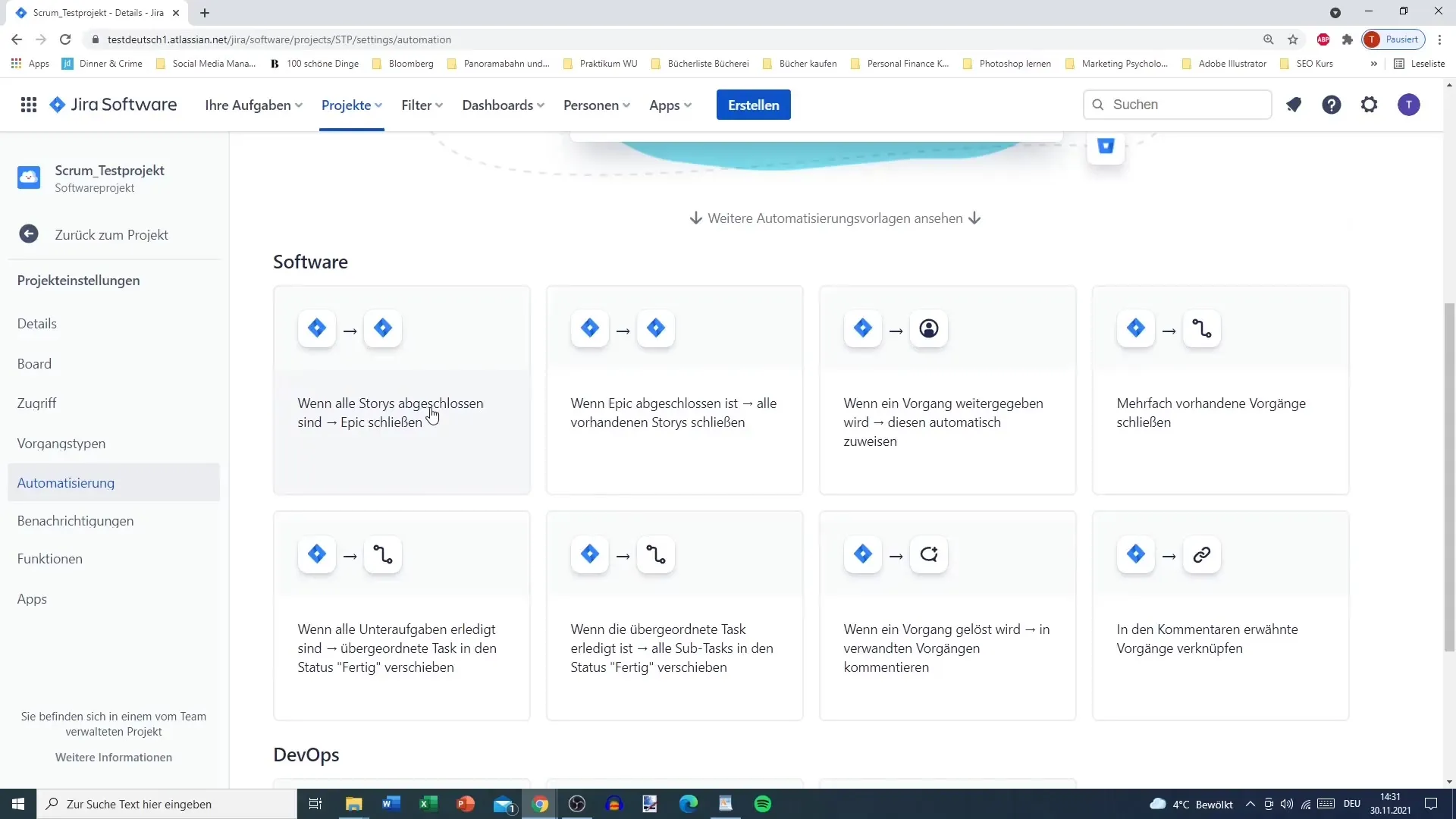Select the refresh/sync icon in 'Vorgang gelöst' card
The height and width of the screenshot is (819, 1456).
click(929, 554)
